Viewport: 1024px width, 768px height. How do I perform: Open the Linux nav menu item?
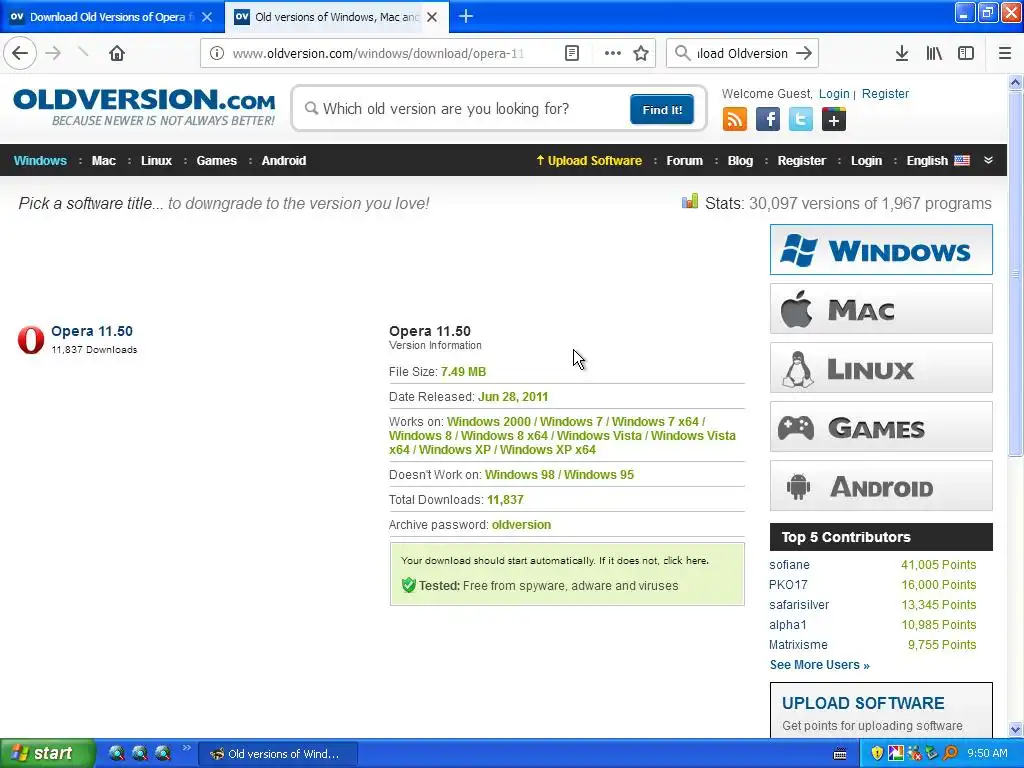click(157, 161)
